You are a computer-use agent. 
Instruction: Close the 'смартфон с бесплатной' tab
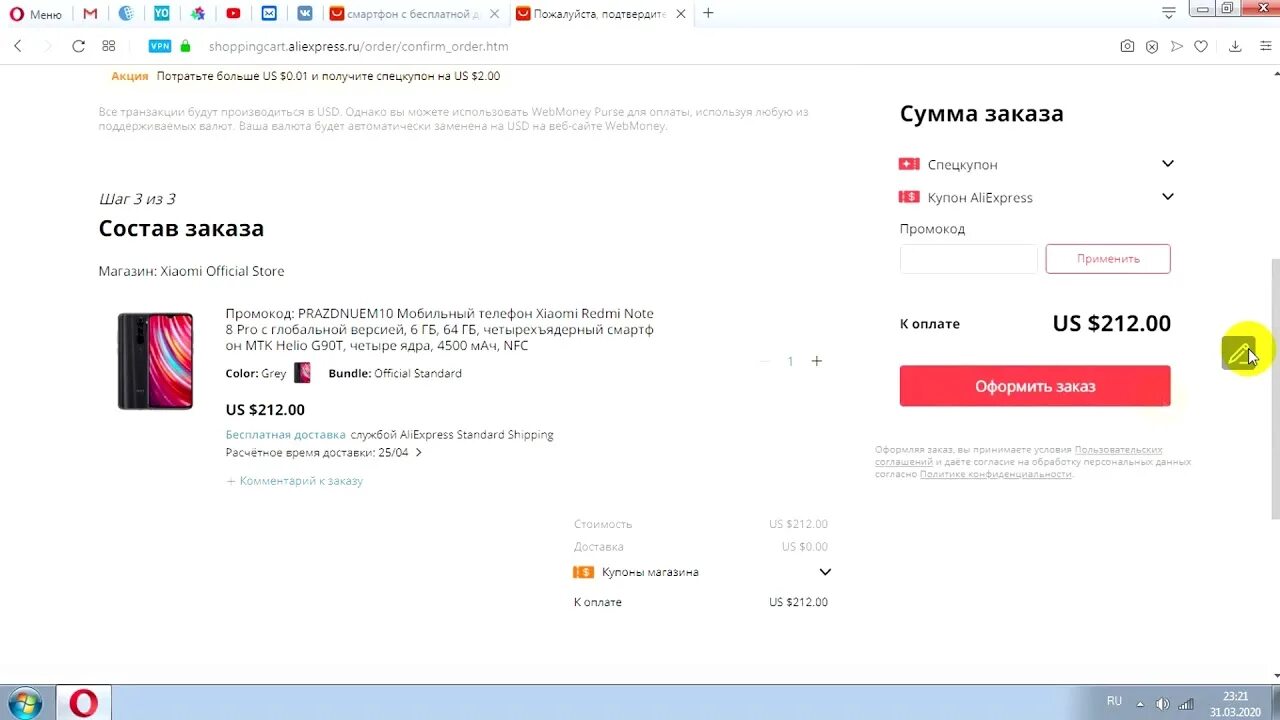coord(495,14)
